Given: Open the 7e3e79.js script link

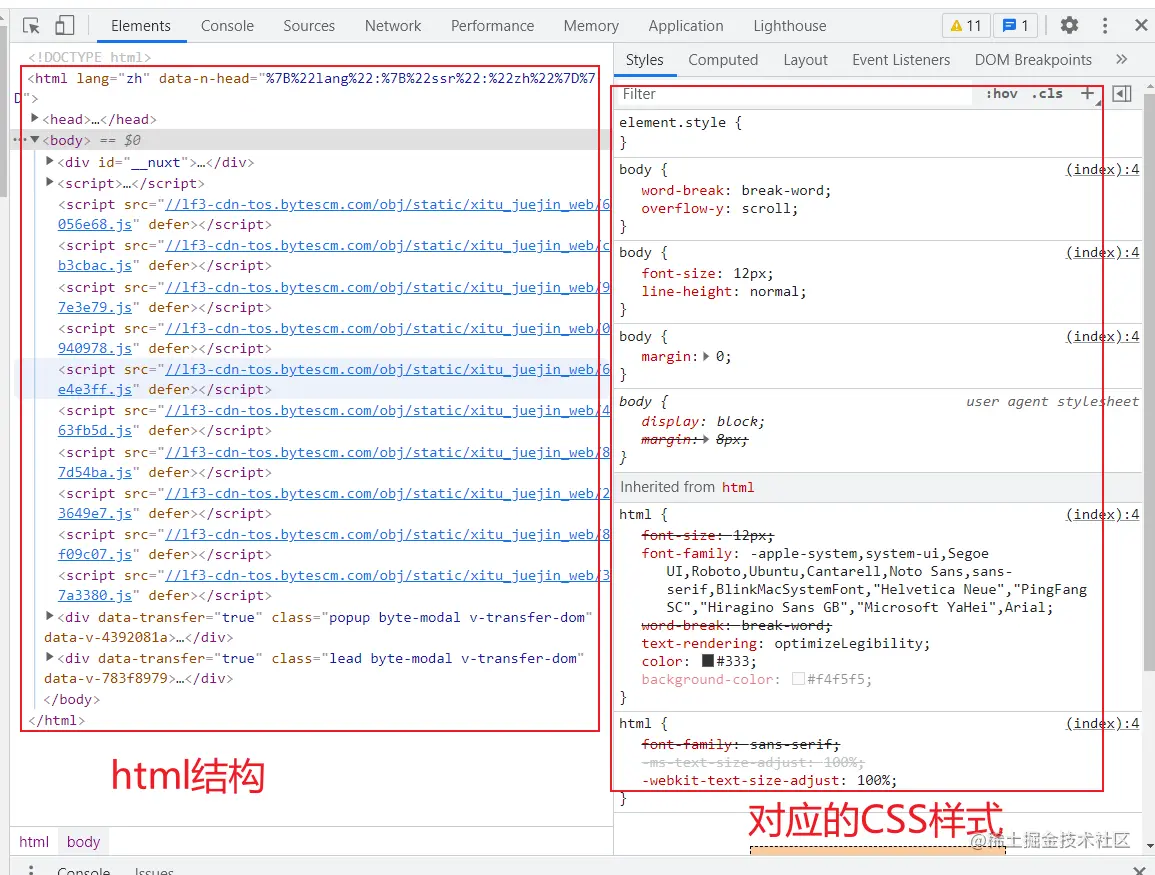Looking at the screenshot, I should (95, 308).
